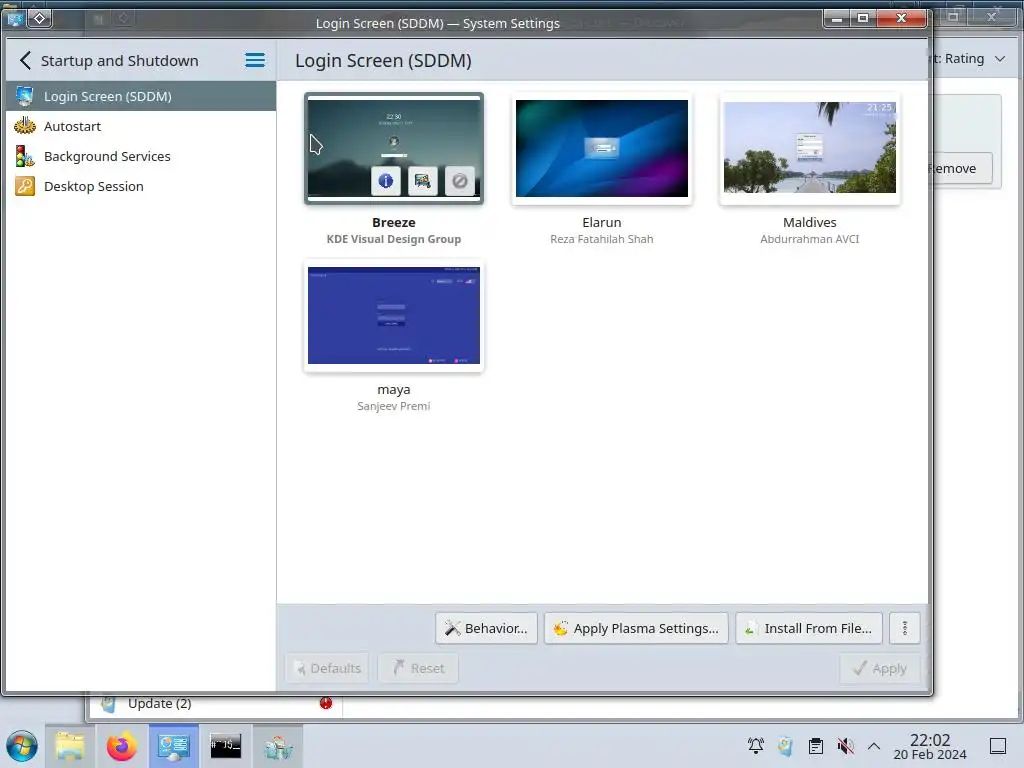This screenshot has height=768, width=1024.
Task: Toggle the pin on all desktops diamond icon
Action: coord(40,19)
